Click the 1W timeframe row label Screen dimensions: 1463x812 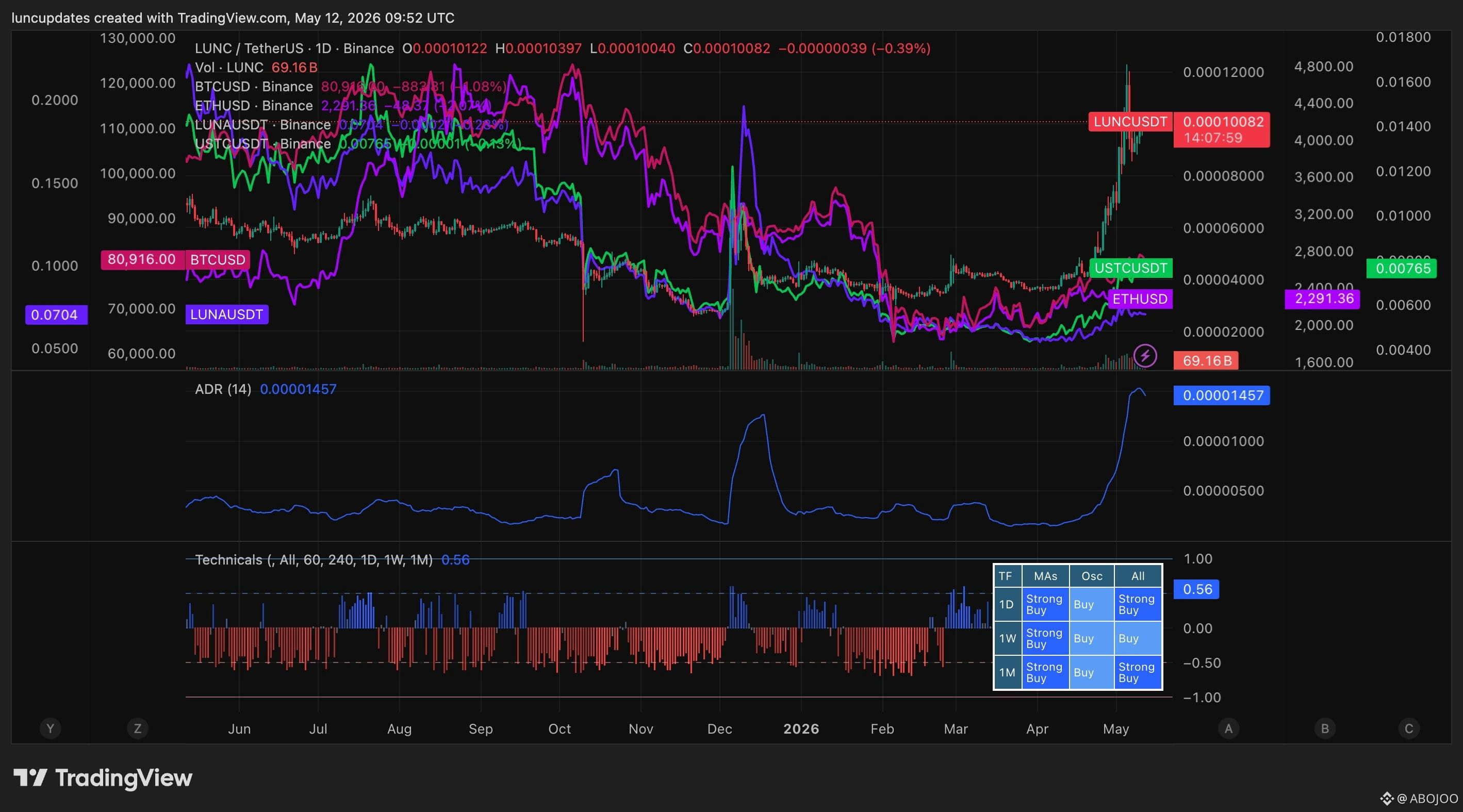pos(1007,638)
